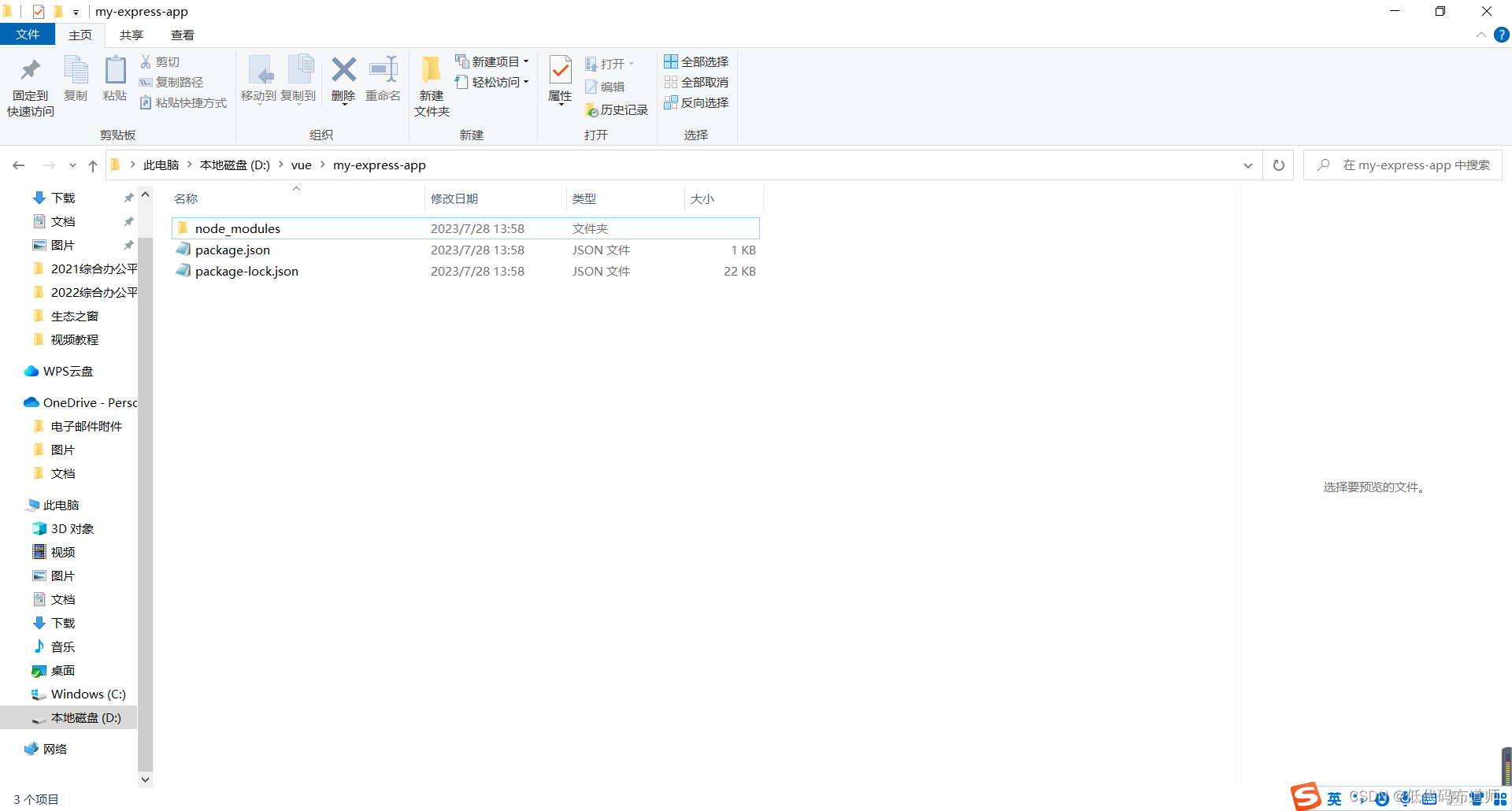Image resolution: width=1512 pixels, height=811 pixels.
Task: Click the Edit (编辑) ribbon item
Action: [x=605, y=87]
